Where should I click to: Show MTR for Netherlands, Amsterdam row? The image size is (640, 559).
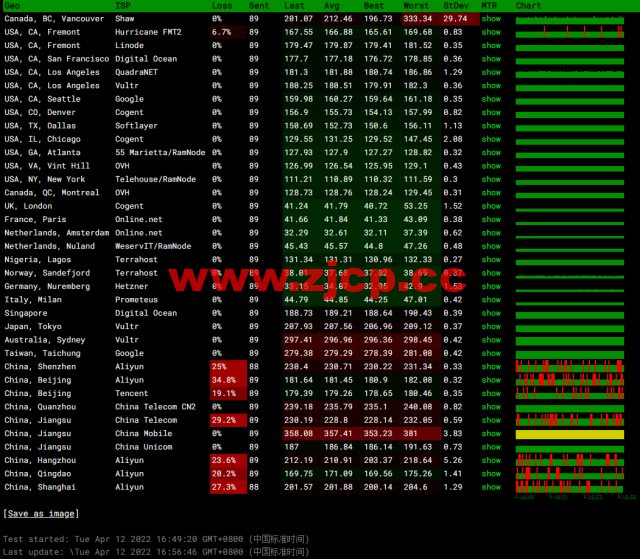coord(491,233)
